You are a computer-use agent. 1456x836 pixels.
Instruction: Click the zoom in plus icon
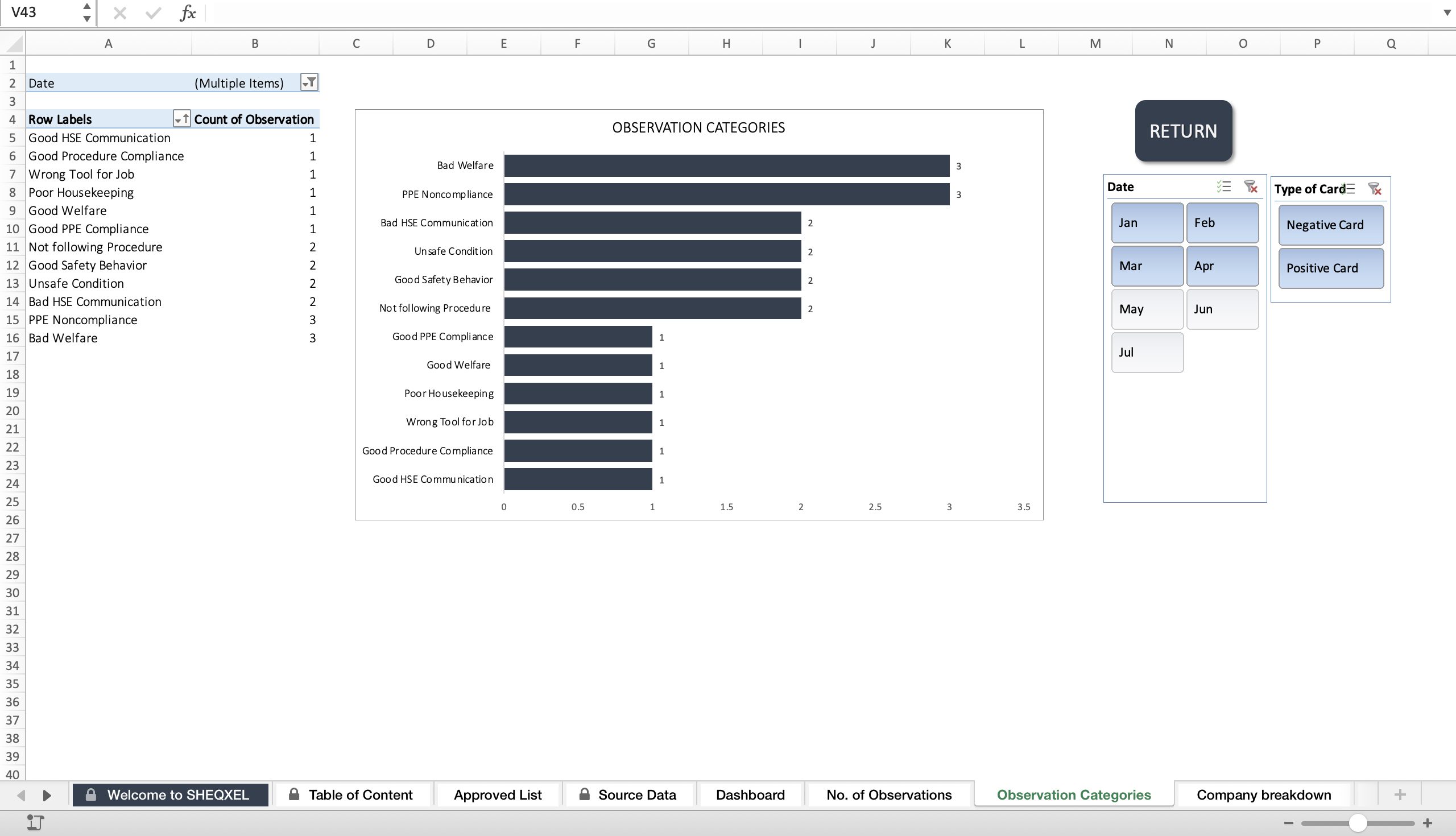click(x=1428, y=823)
